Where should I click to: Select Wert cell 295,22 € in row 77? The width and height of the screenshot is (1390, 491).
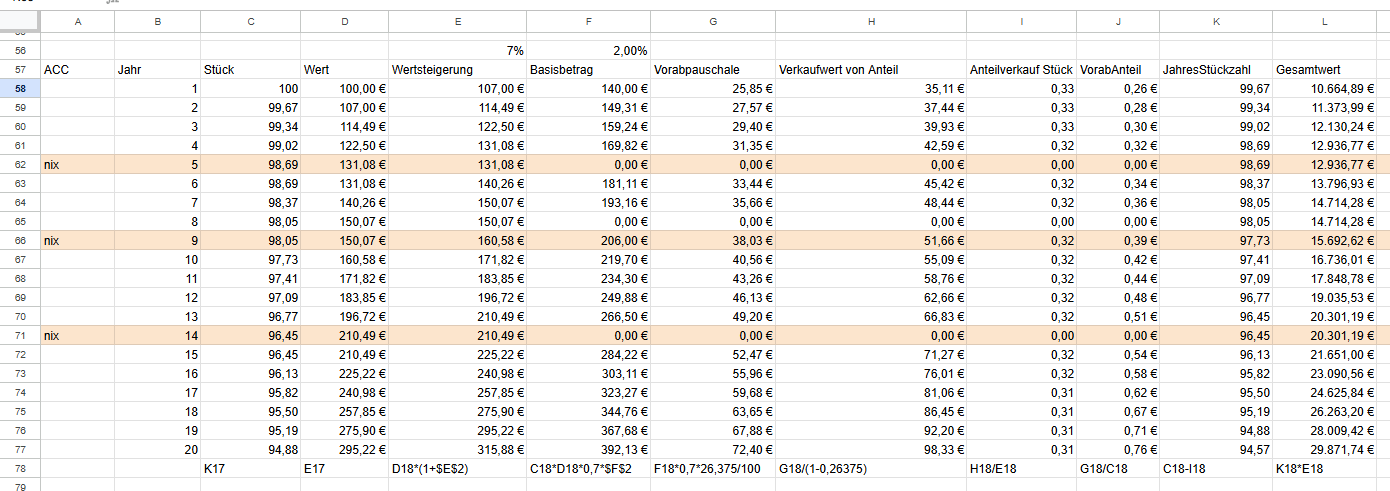pos(344,450)
